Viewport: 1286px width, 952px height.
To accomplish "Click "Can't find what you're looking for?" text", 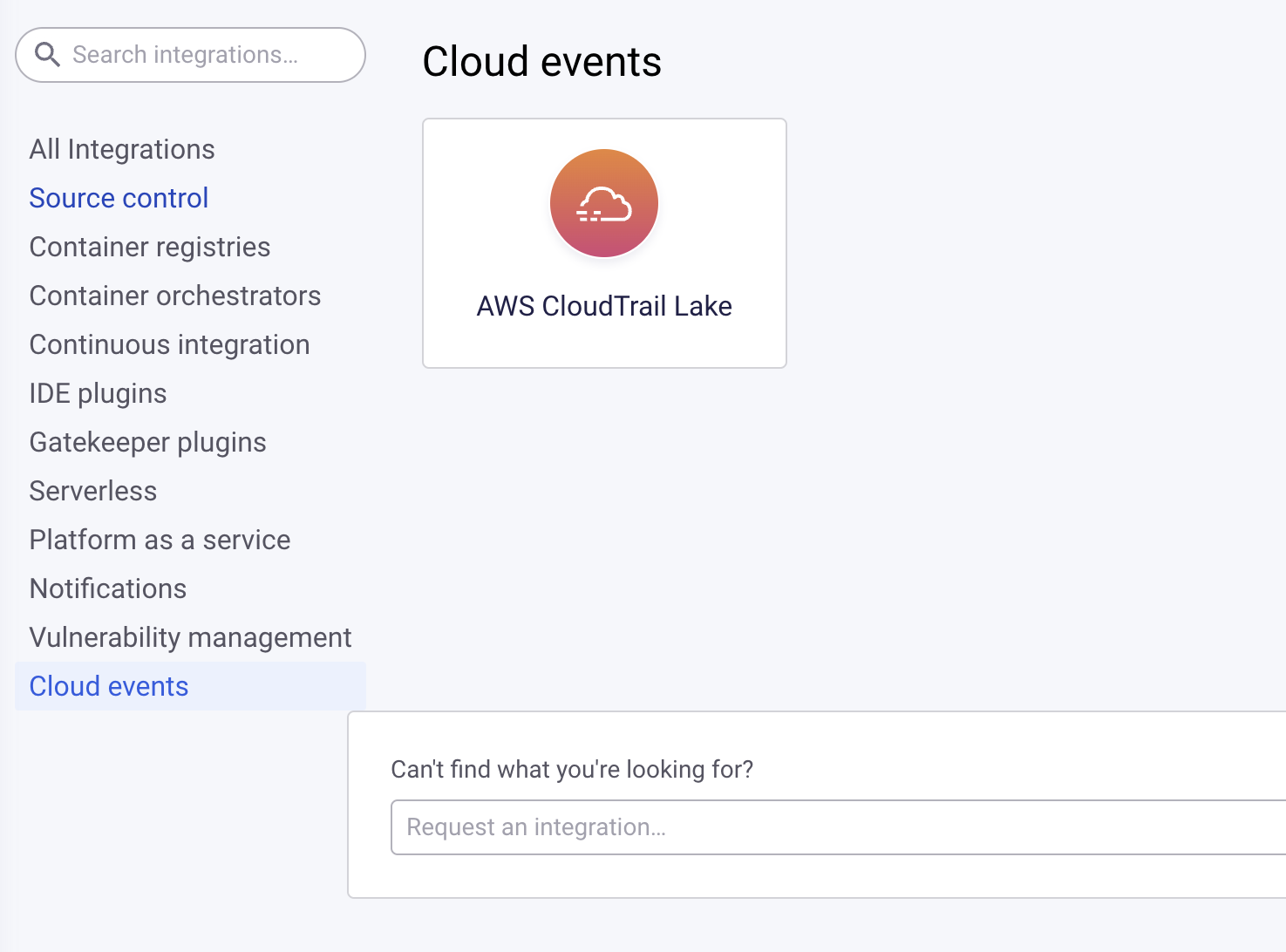I will 572,769.
